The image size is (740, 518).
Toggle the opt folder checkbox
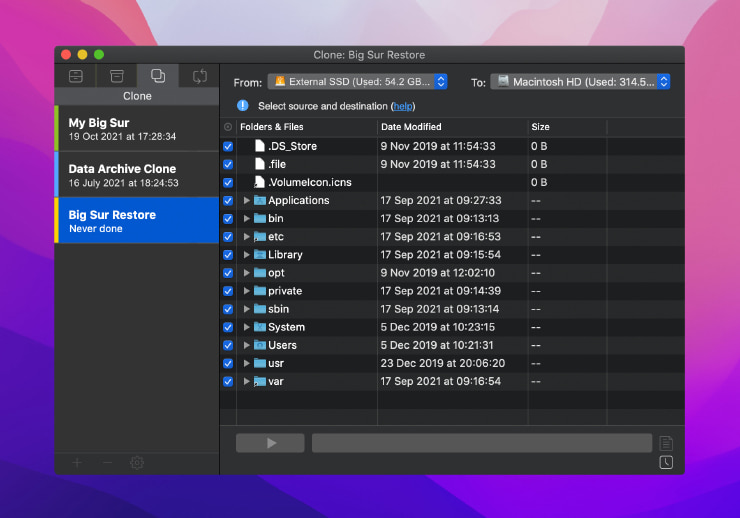tap(228, 273)
